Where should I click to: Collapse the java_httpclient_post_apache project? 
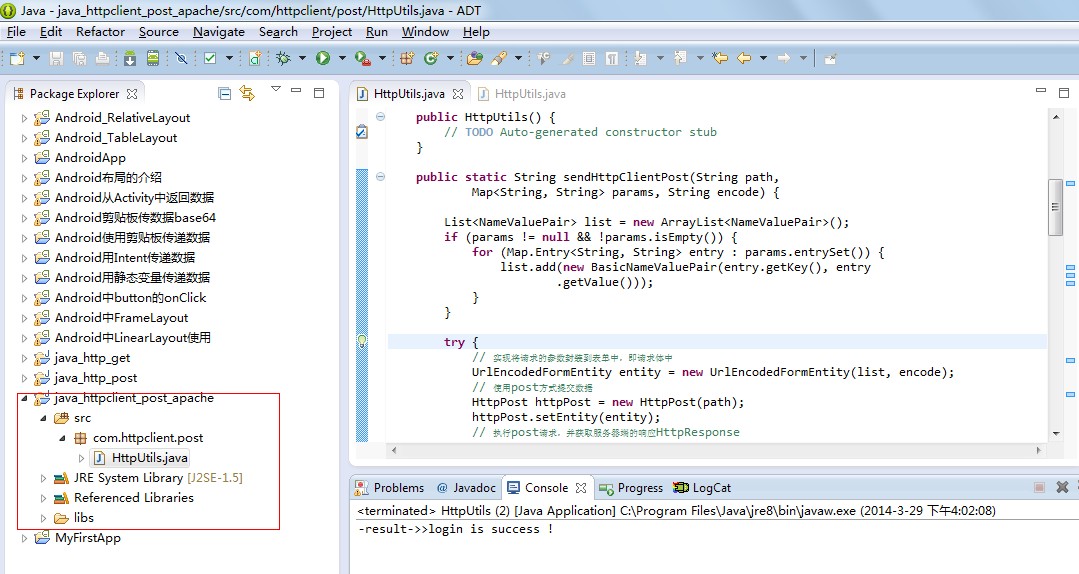[24, 398]
